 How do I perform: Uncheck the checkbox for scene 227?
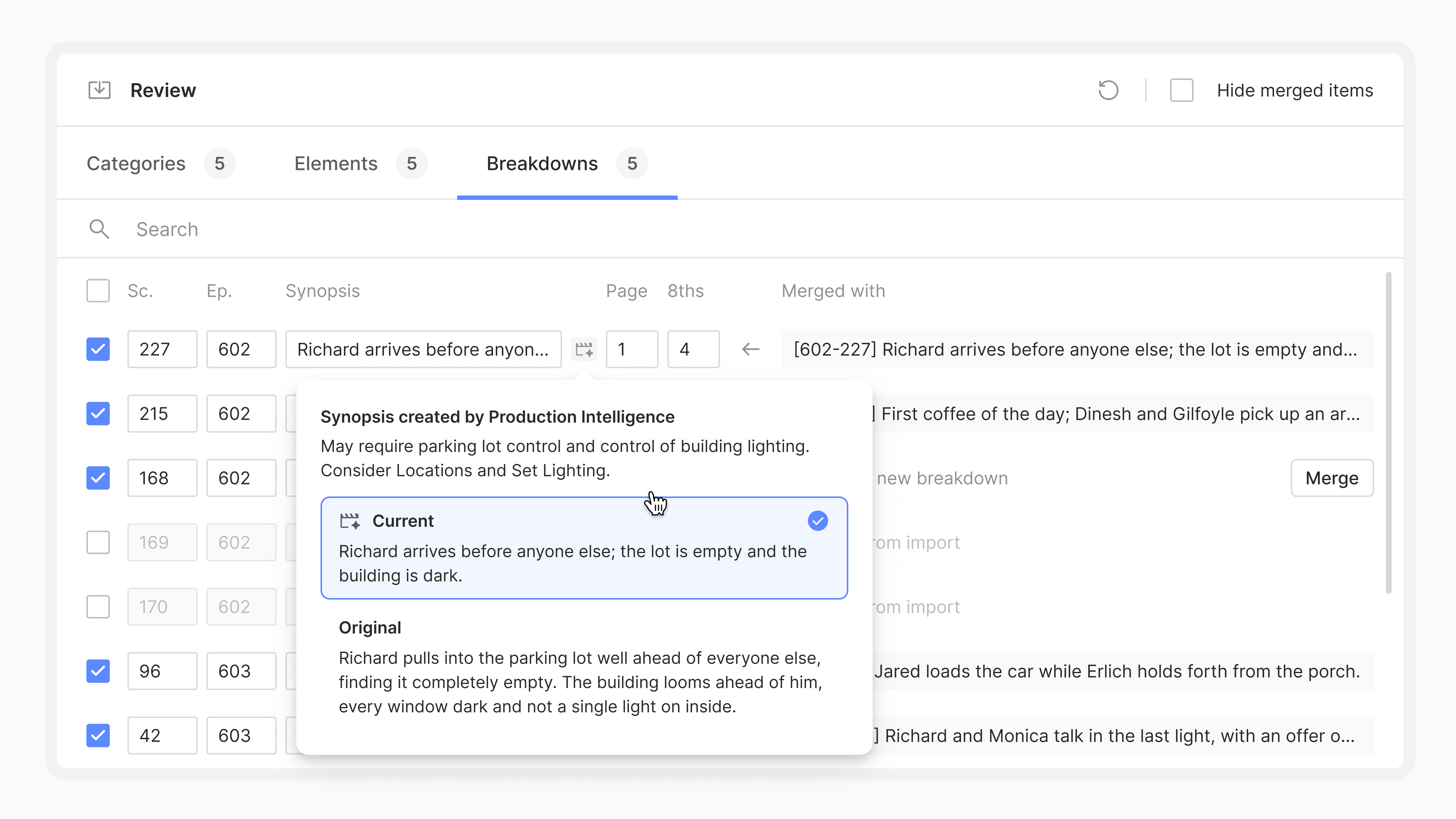pyautogui.click(x=98, y=349)
